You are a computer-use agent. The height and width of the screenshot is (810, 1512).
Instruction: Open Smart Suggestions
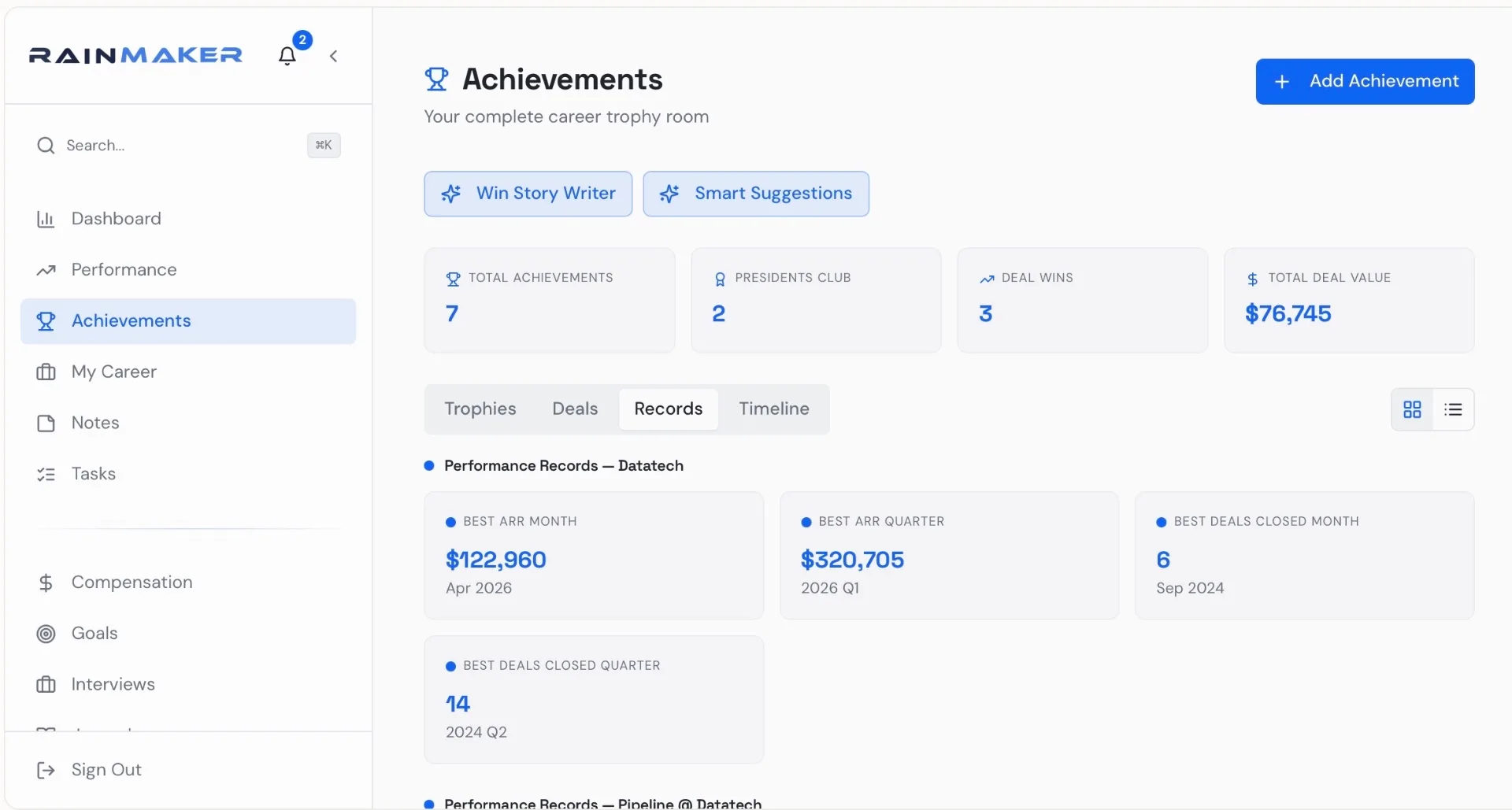pos(756,194)
